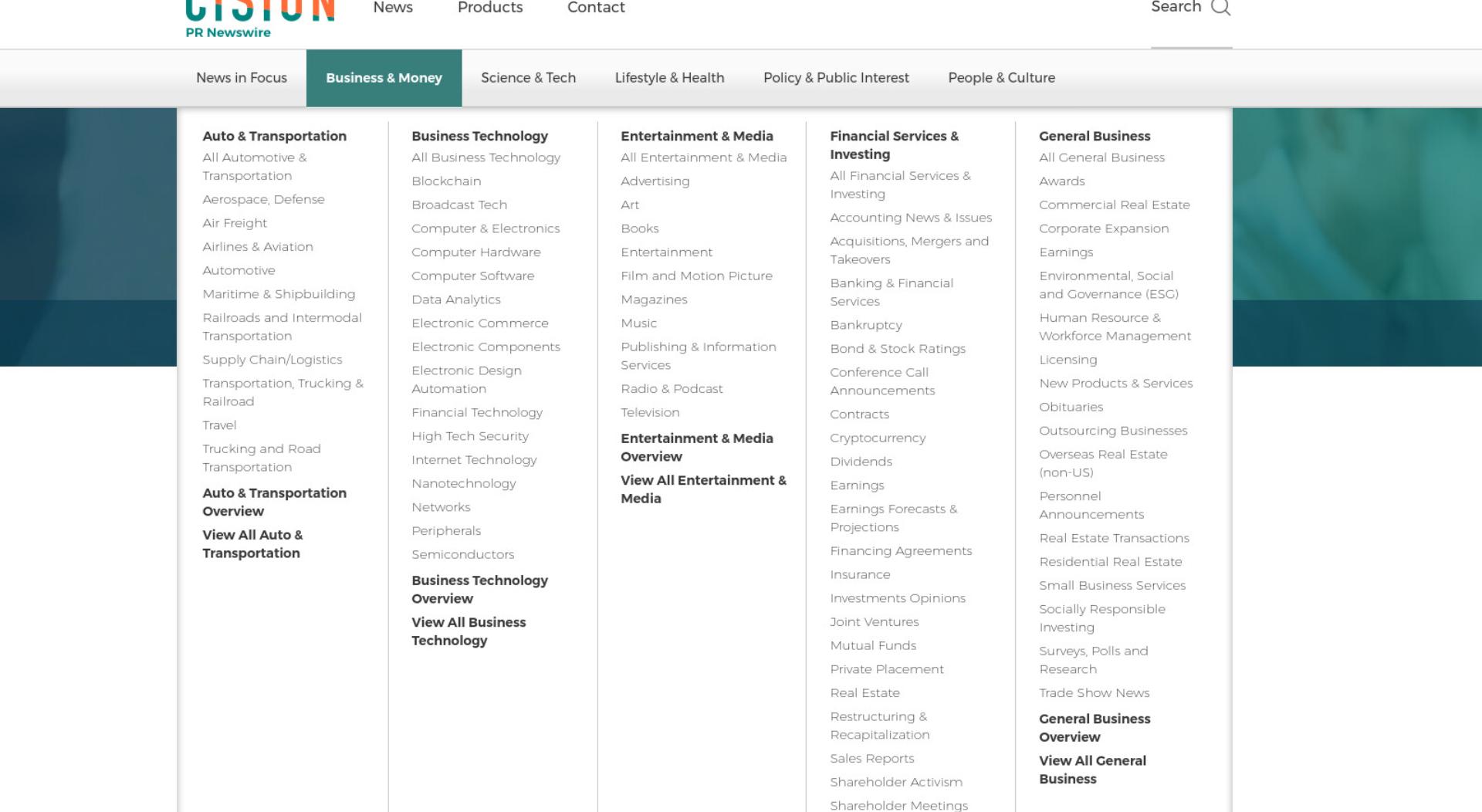The image size is (1482, 812).
Task: Open the Contact top menu
Action: (596, 7)
